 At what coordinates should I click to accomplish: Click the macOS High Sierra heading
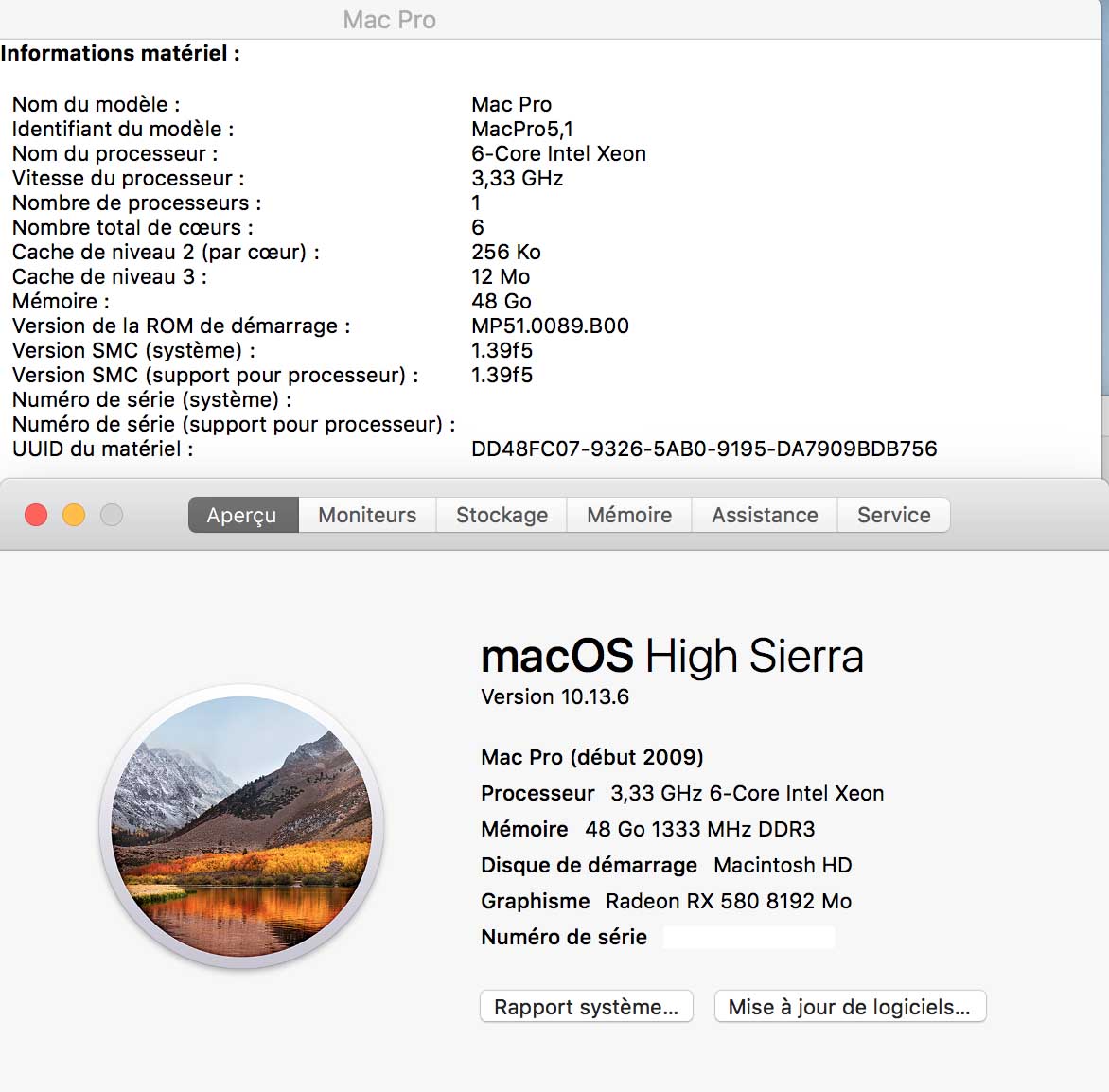(x=672, y=656)
